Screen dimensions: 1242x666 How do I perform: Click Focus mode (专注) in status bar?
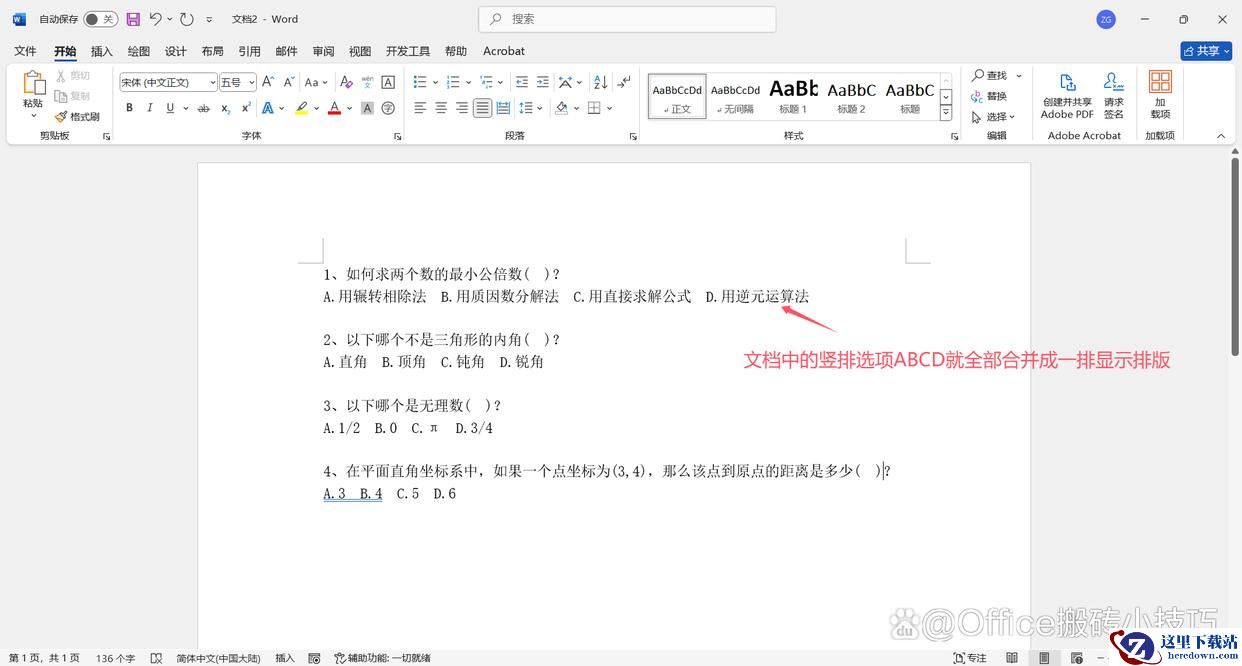pyautogui.click(x=970, y=658)
